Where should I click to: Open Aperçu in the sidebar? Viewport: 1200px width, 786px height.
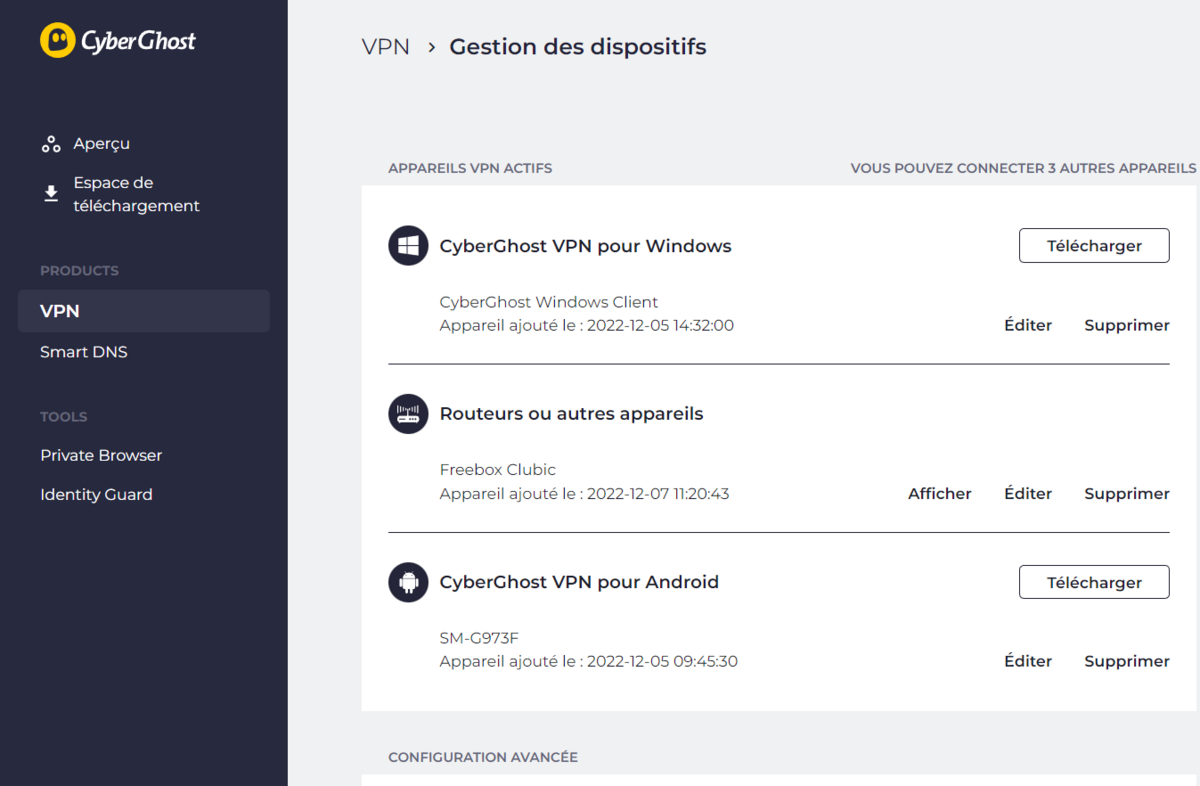(101, 144)
